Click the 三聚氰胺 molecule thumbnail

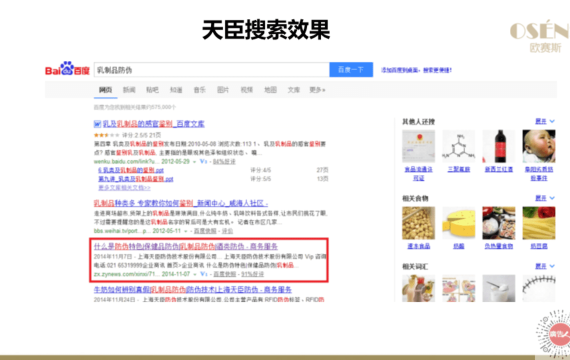pyautogui.click(x=459, y=146)
